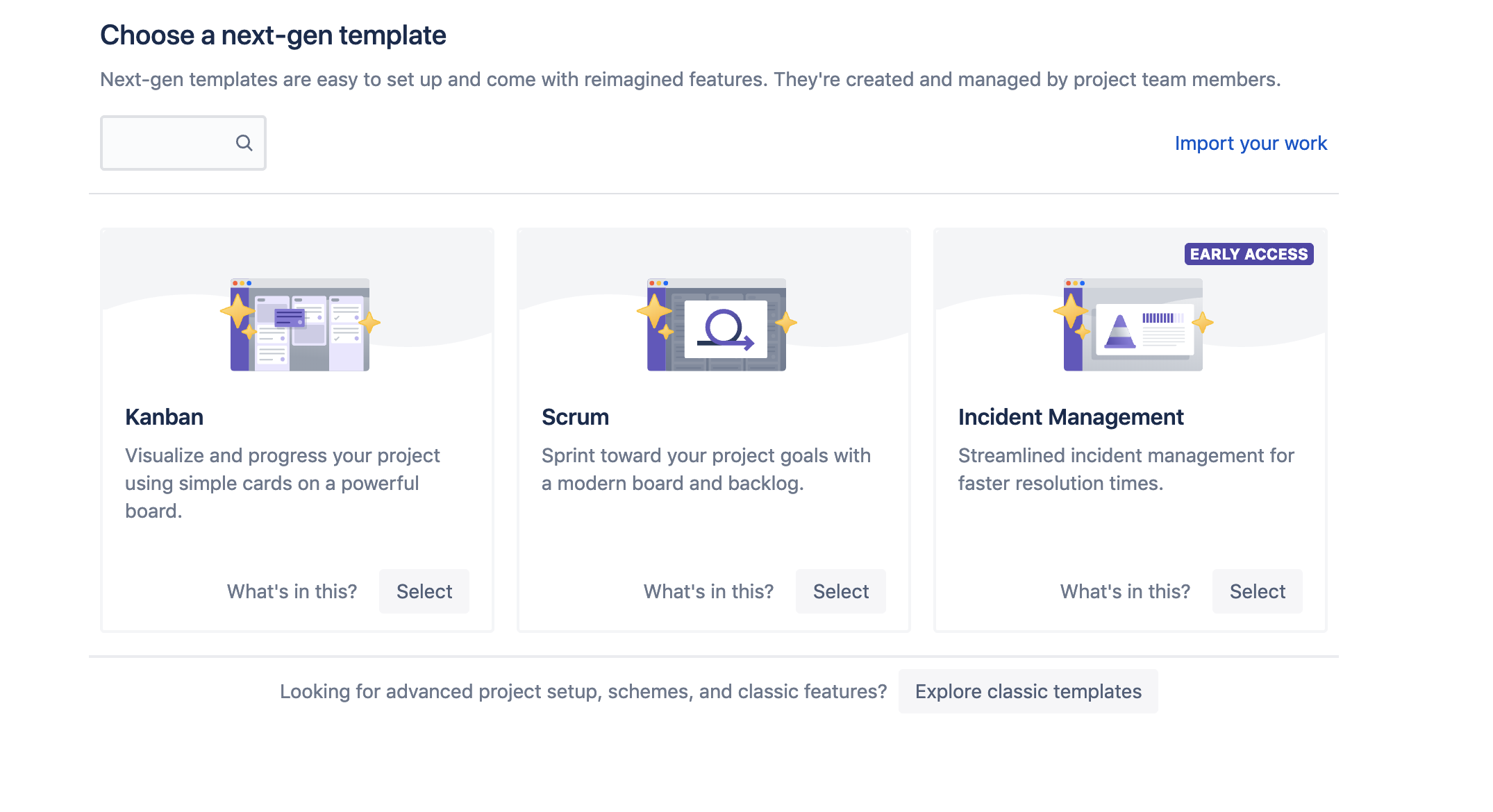Click the Choose a next-gen template heading
Screen dimensions: 1493x812
pos(273,35)
